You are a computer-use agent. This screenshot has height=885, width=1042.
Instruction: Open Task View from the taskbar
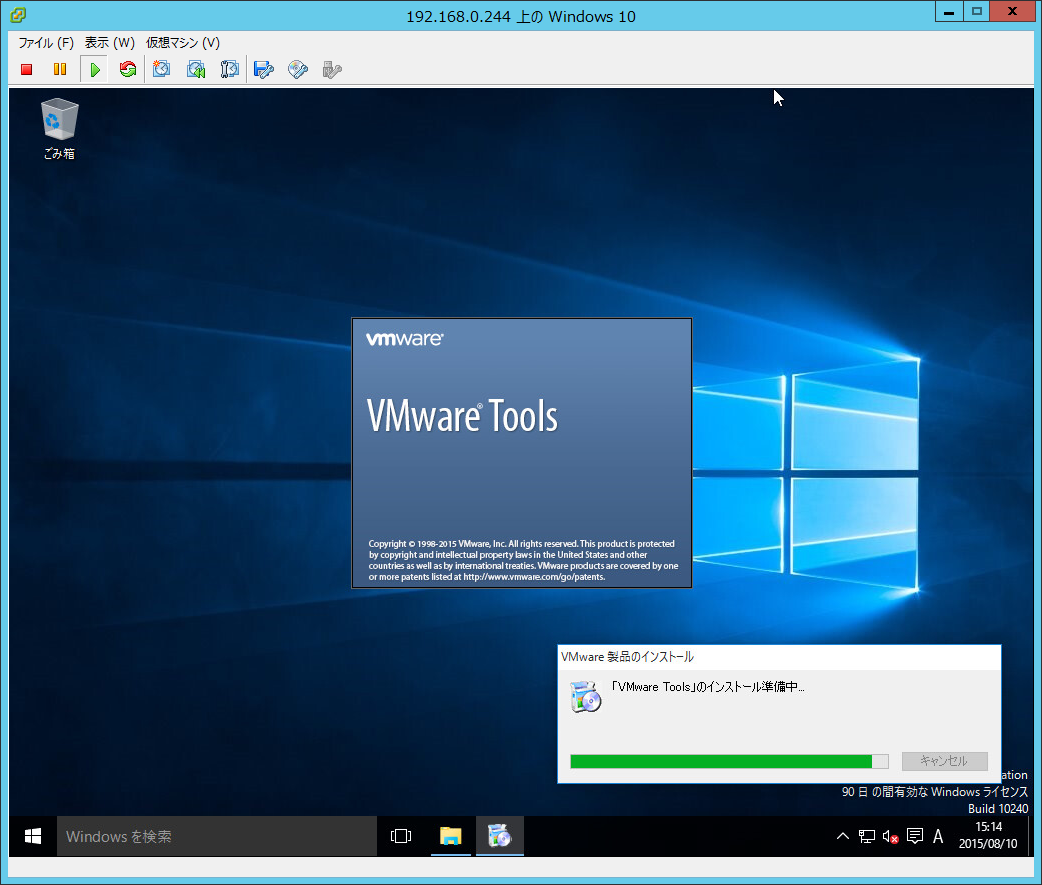pyautogui.click(x=401, y=836)
